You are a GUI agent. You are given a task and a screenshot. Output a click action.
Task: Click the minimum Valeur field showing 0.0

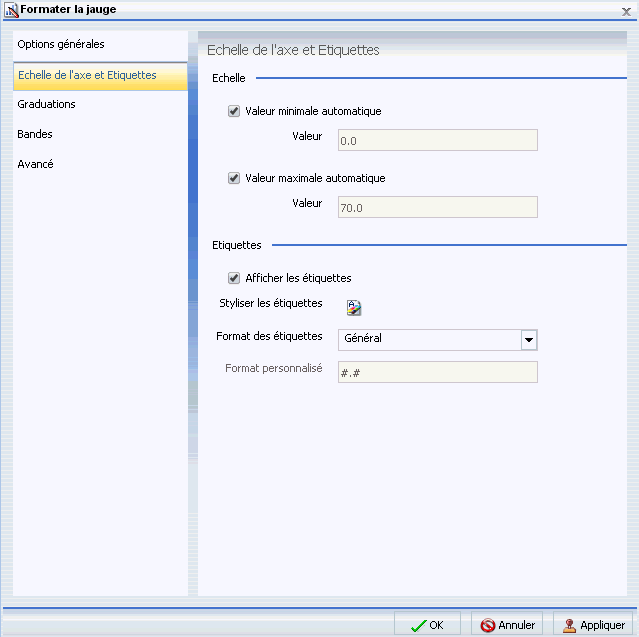(438, 140)
